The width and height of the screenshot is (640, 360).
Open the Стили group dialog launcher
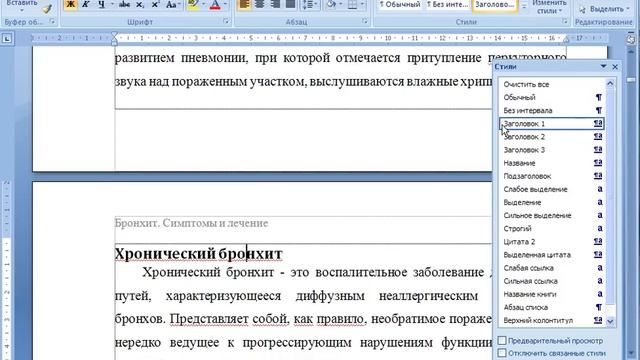(565, 22)
